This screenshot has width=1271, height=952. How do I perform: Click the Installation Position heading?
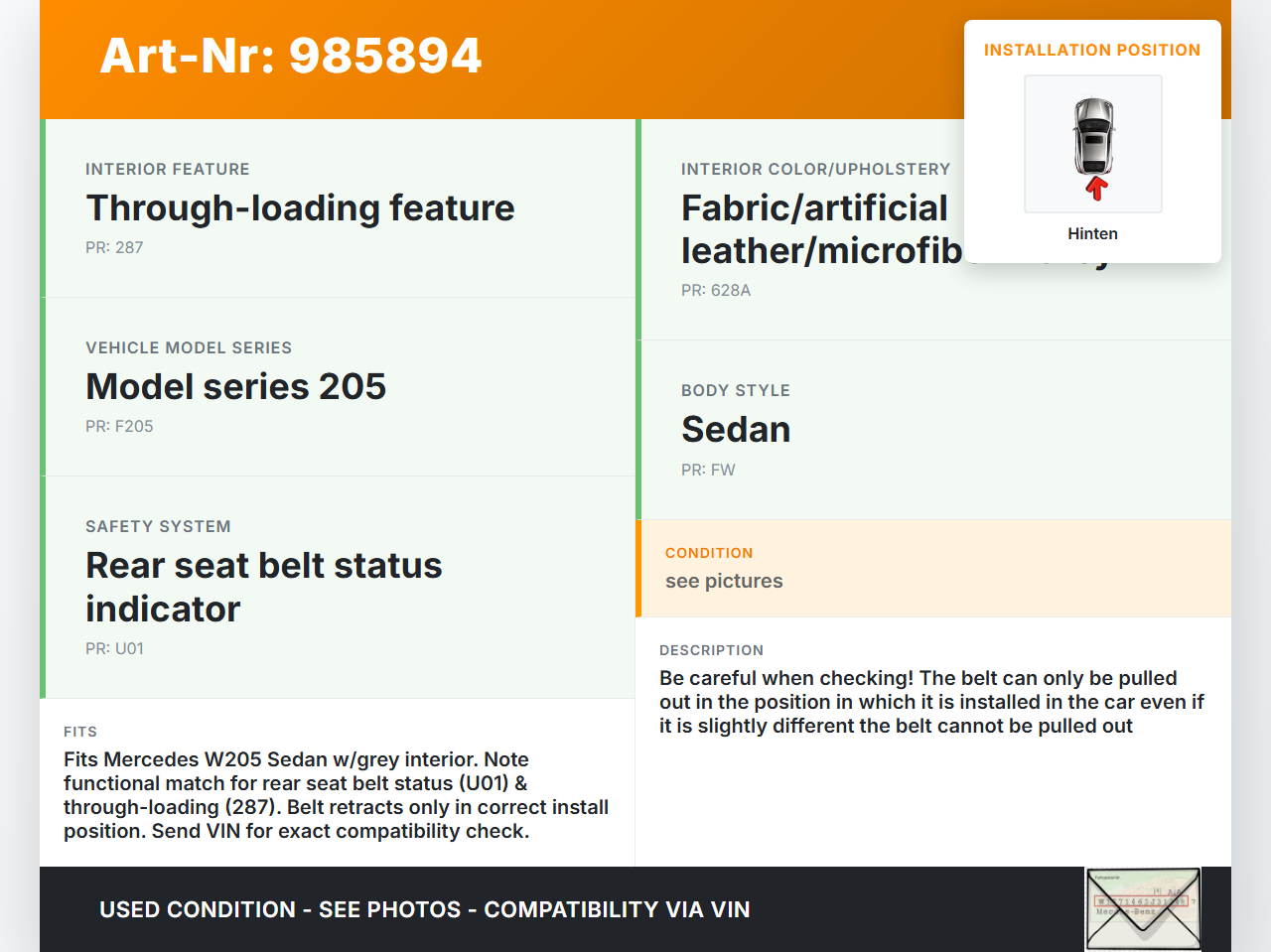pyautogui.click(x=1091, y=51)
